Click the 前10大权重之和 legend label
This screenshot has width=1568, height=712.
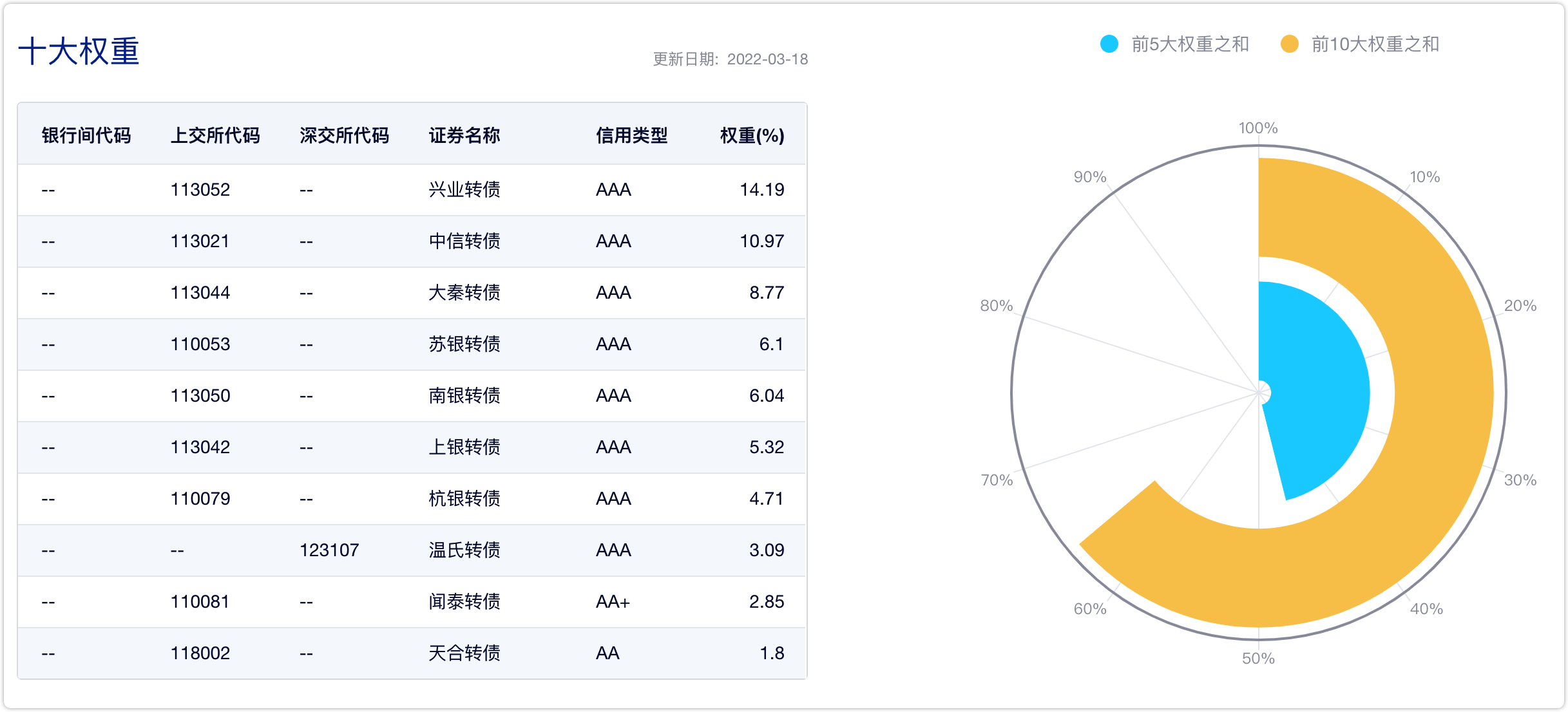click(1375, 44)
